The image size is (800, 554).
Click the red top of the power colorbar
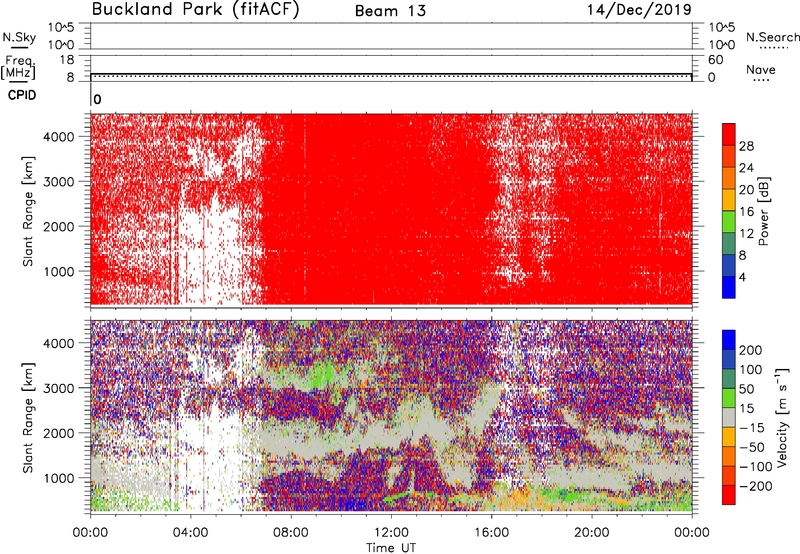pyautogui.click(x=729, y=134)
